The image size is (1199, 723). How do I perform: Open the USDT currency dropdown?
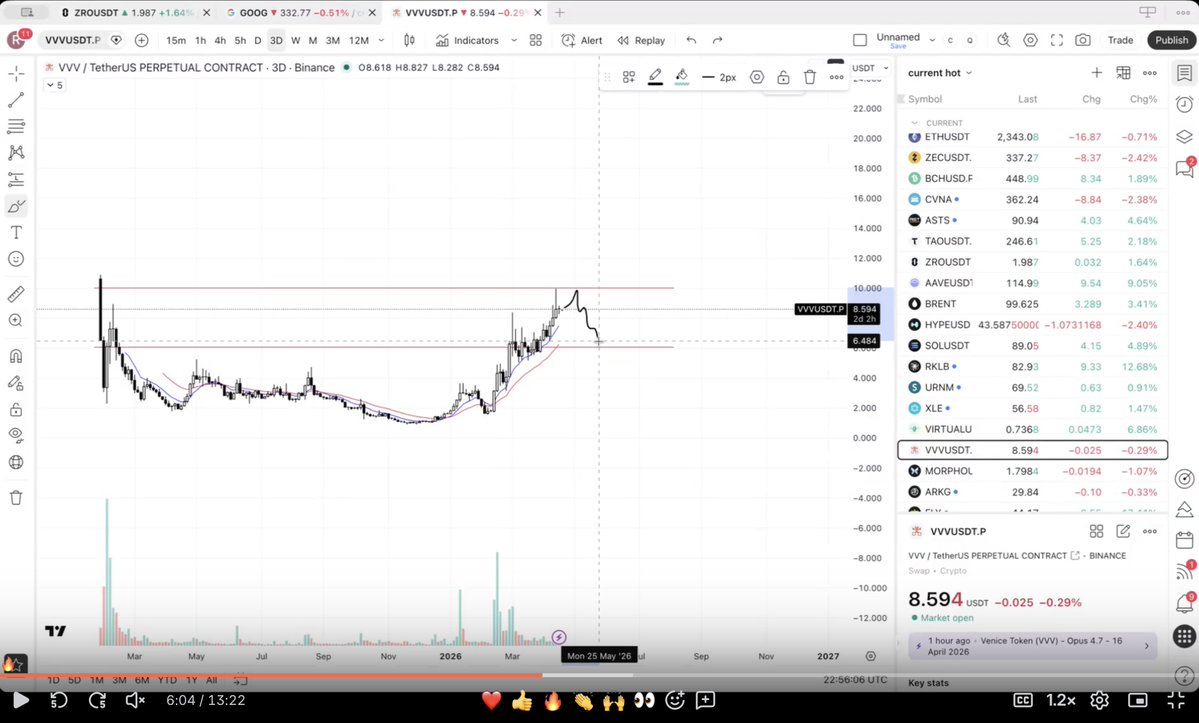pyautogui.click(x=870, y=68)
